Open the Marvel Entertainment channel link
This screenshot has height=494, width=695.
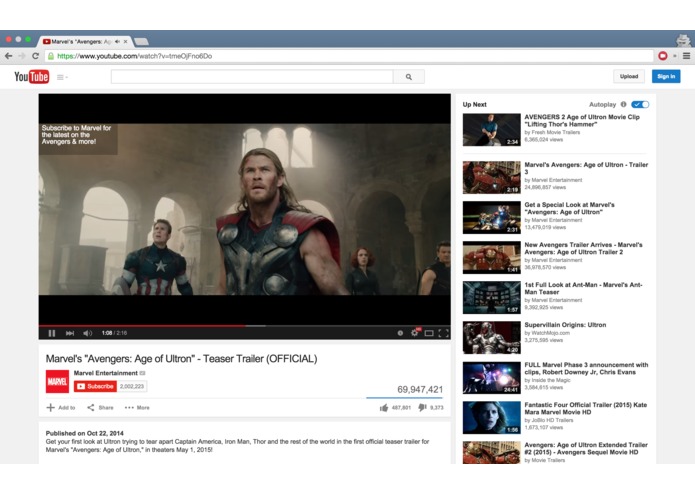pyautogui.click(x=105, y=373)
